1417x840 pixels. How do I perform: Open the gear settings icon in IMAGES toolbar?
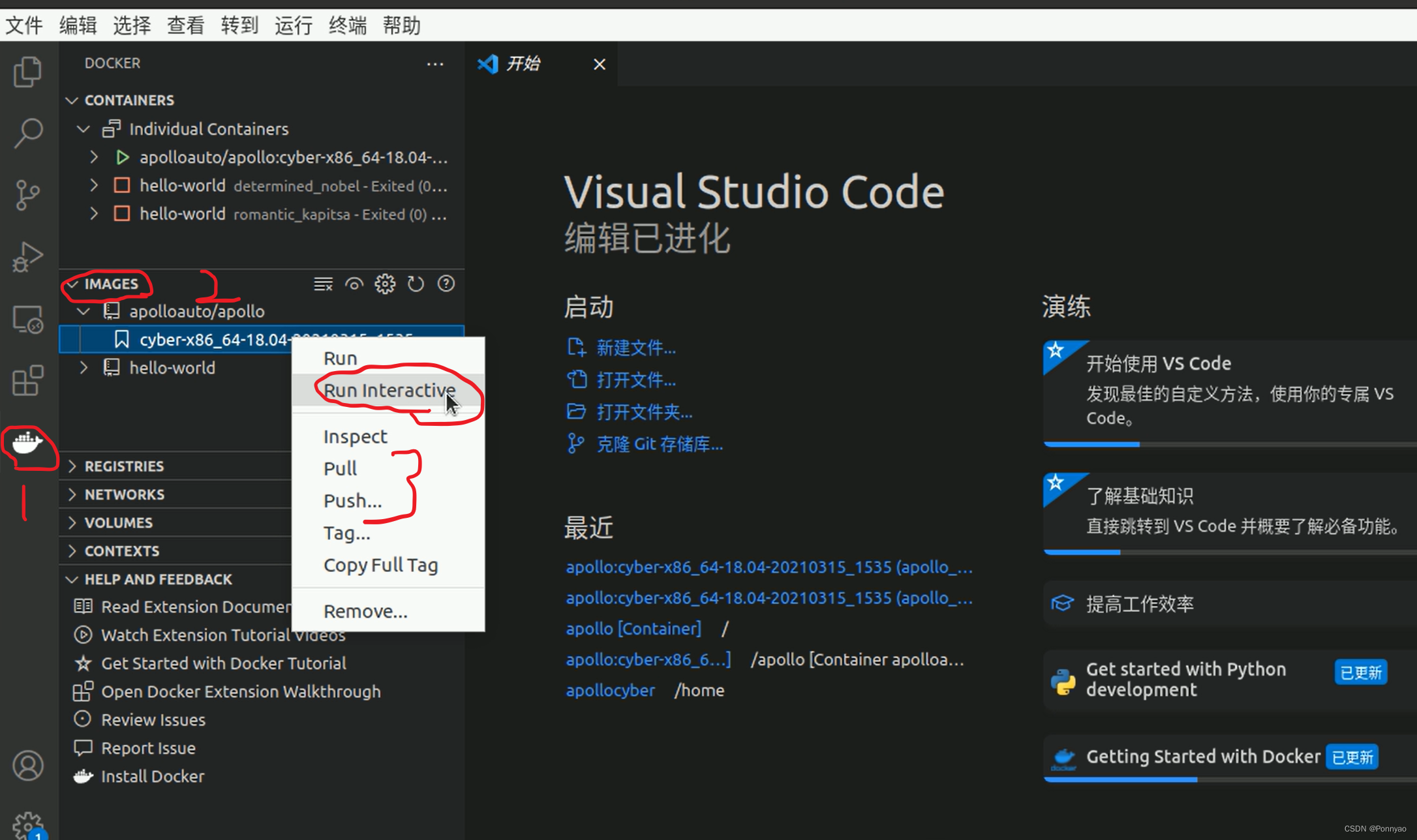click(385, 284)
